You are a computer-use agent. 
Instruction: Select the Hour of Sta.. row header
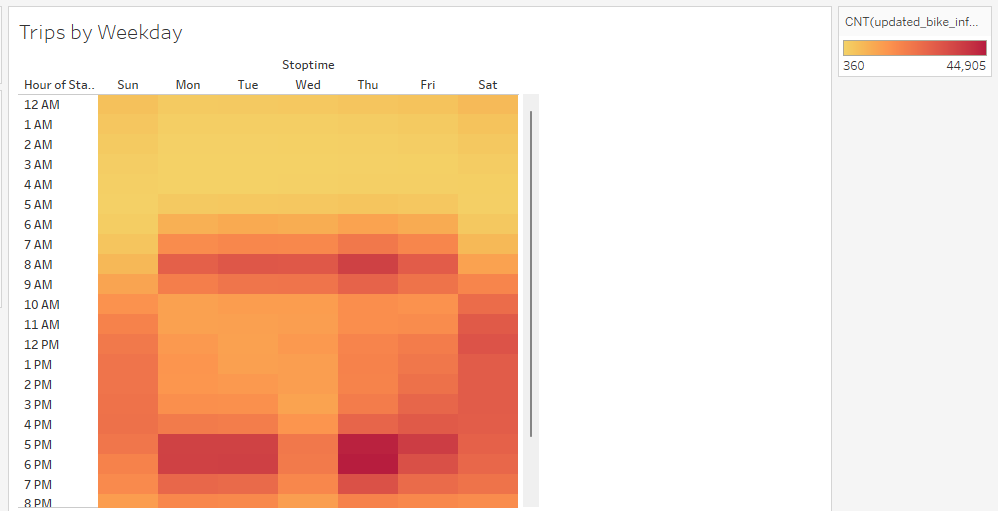[x=59, y=85]
